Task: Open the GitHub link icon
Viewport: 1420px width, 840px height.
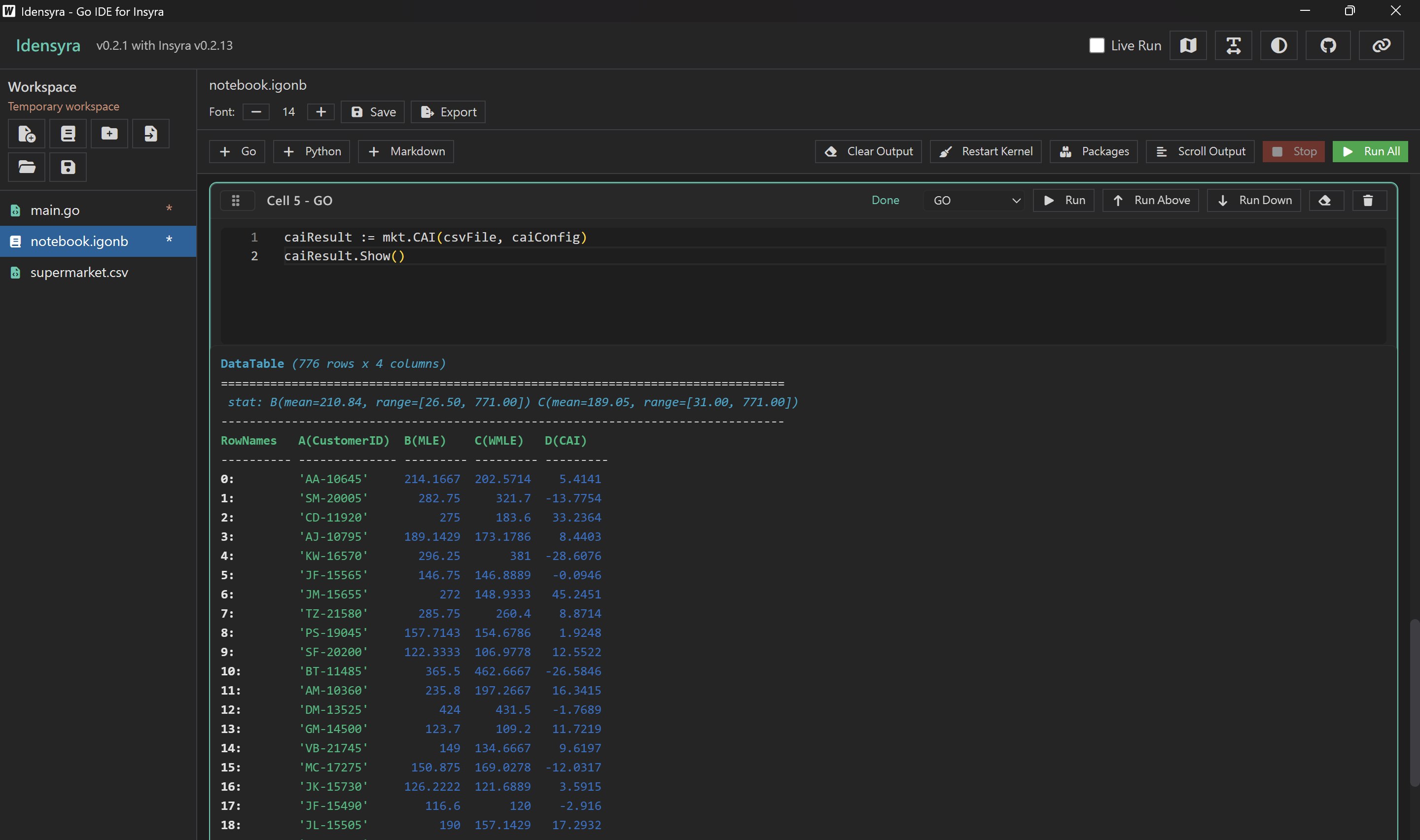Action: click(1328, 45)
